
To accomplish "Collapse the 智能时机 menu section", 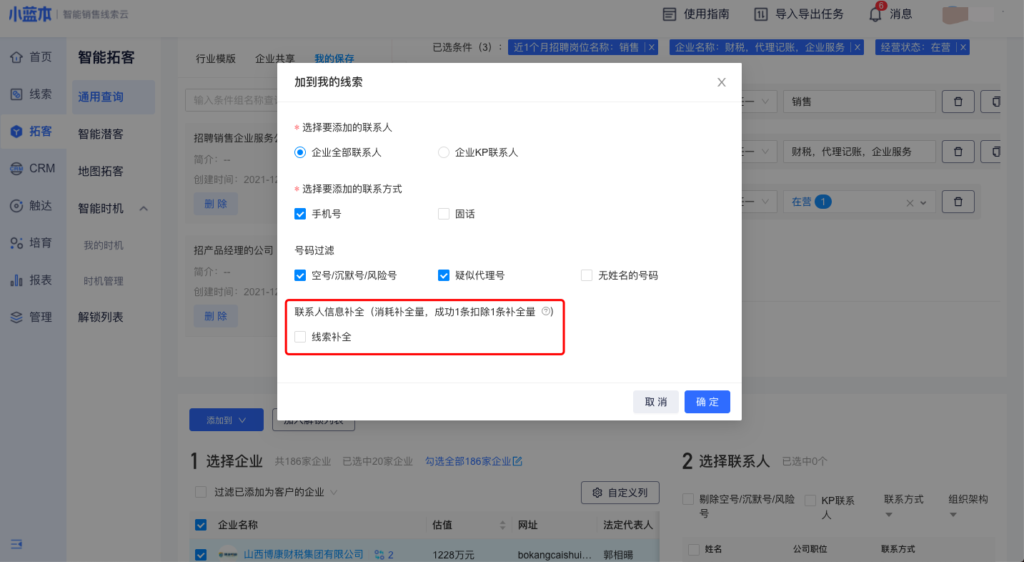I will 143,208.
